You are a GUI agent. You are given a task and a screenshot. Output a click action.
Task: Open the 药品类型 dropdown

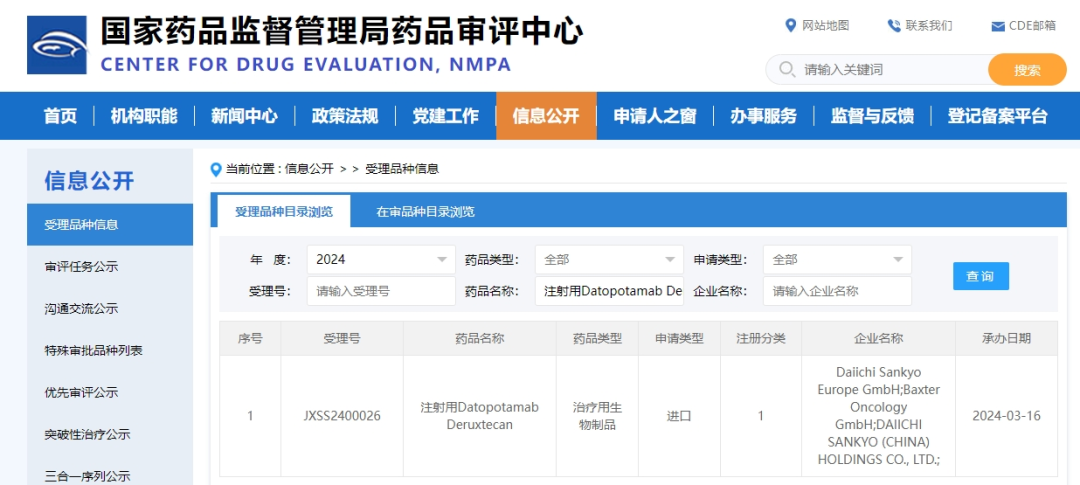pos(610,260)
